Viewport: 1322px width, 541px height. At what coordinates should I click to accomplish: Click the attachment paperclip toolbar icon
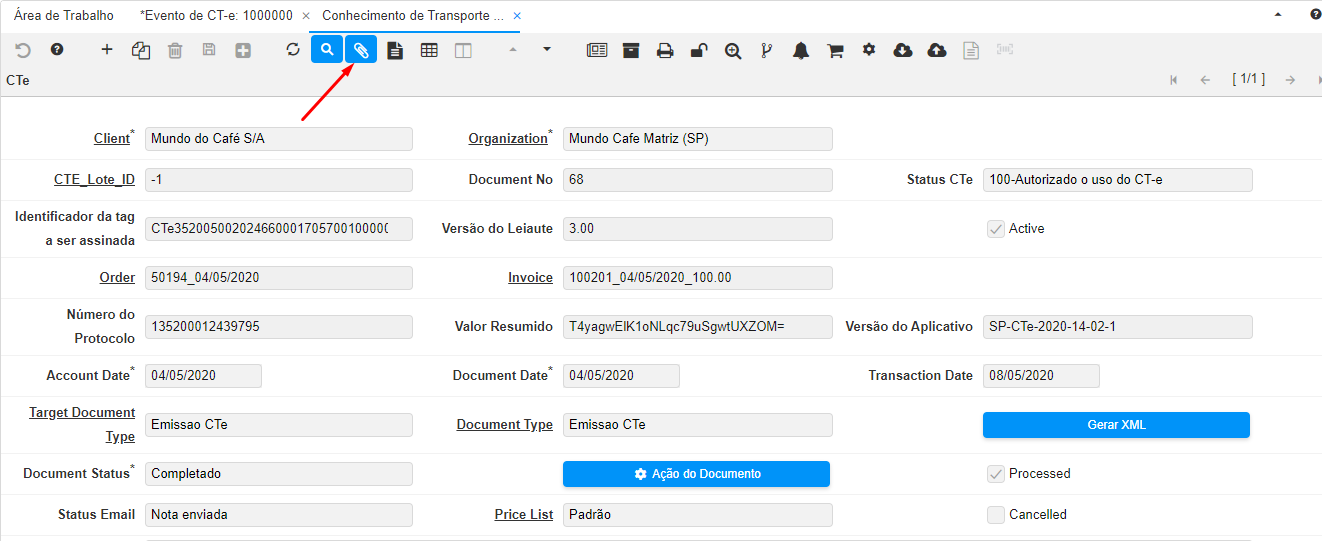click(x=361, y=50)
